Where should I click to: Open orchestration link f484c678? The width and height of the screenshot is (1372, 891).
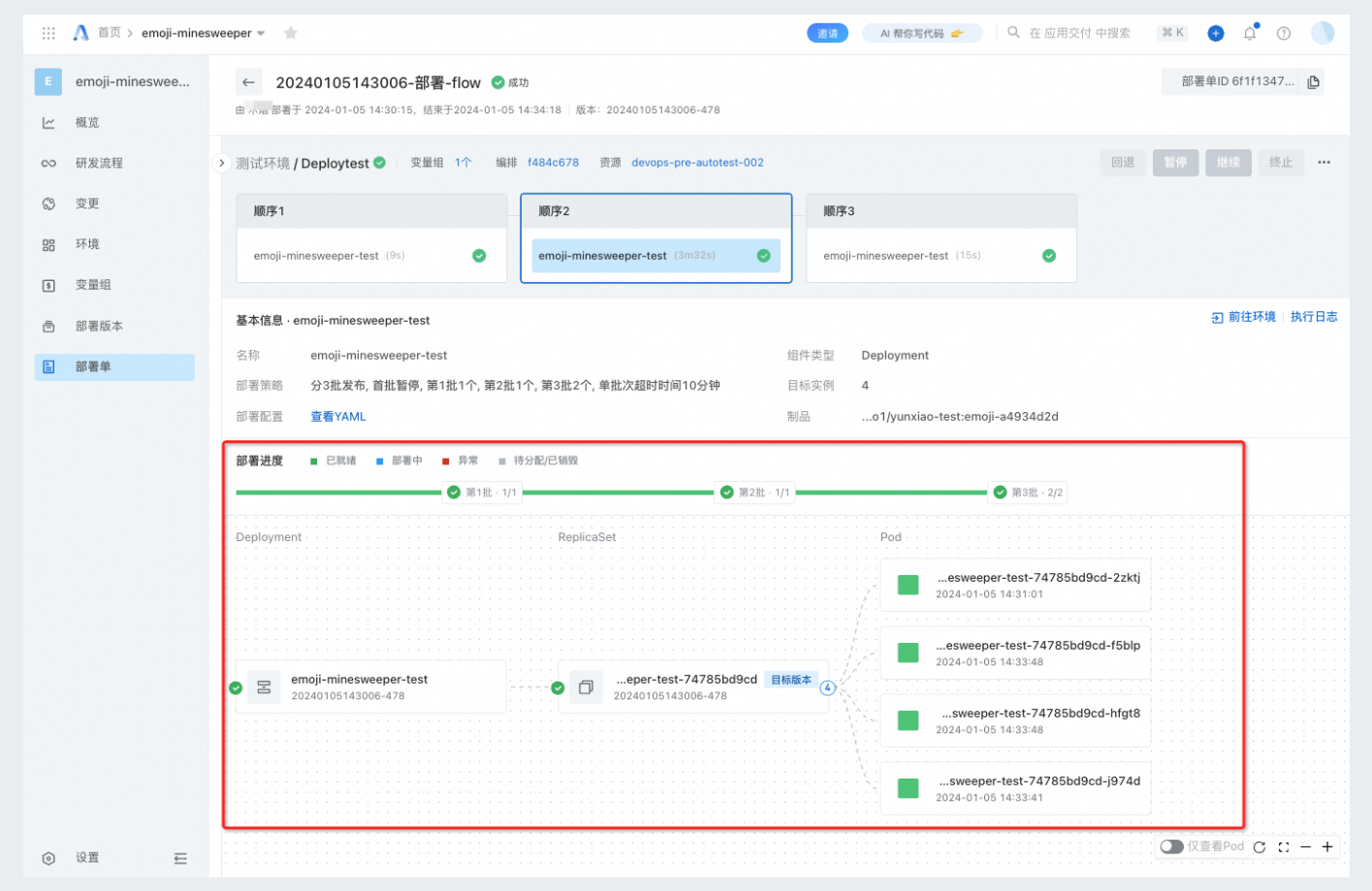tap(553, 163)
